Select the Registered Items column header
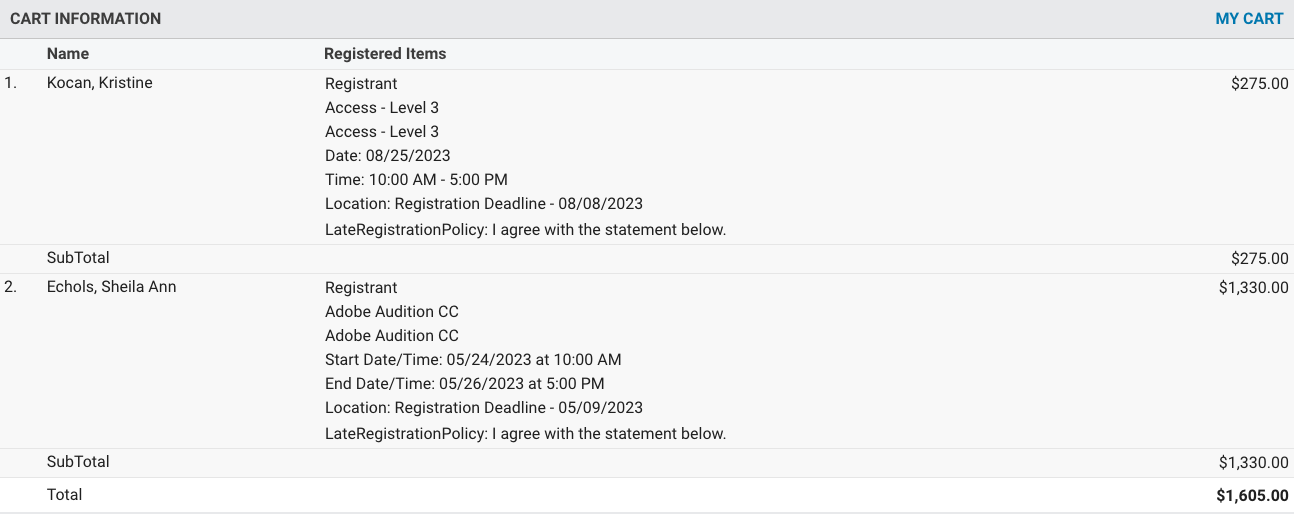The height and width of the screenshot is (514, 1295). tap(385, 54)
